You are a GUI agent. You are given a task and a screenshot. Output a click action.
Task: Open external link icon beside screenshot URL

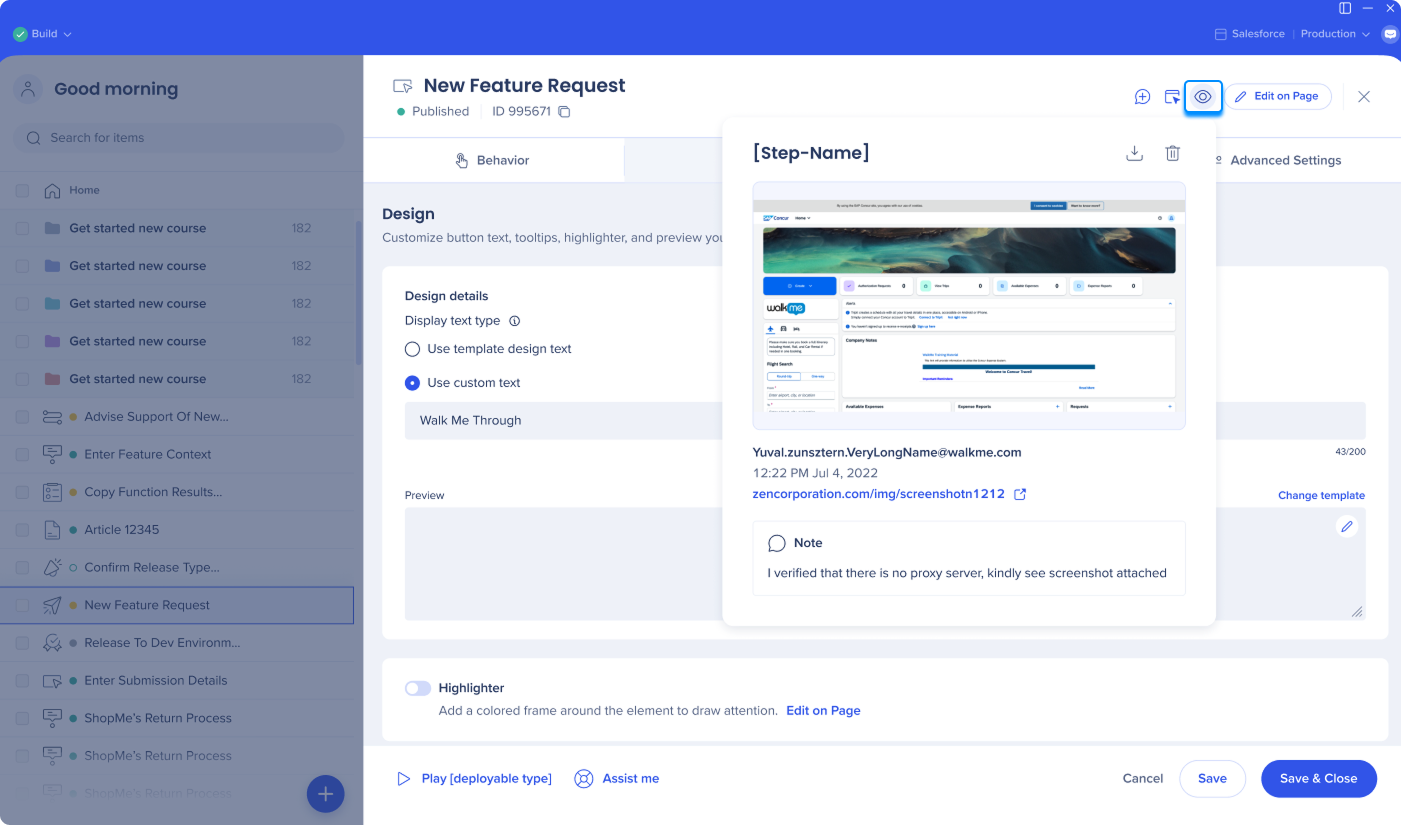click(x=1020, y=494)
